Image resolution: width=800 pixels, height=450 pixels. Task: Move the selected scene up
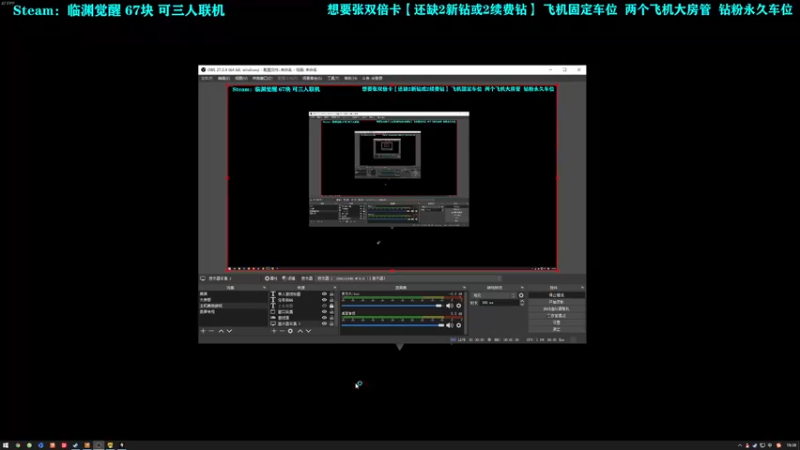221,331
